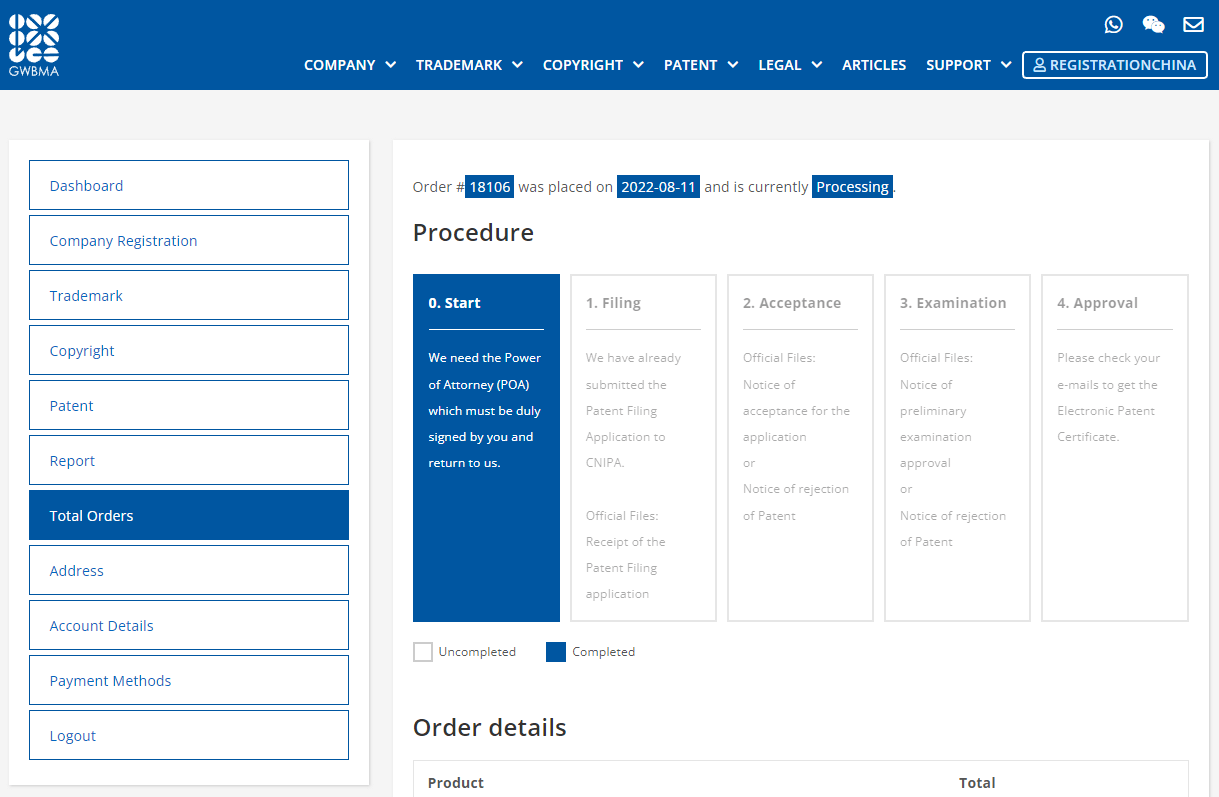Click the Product column header
This screenshot has height=797, width=1219.
click(456, 783)
